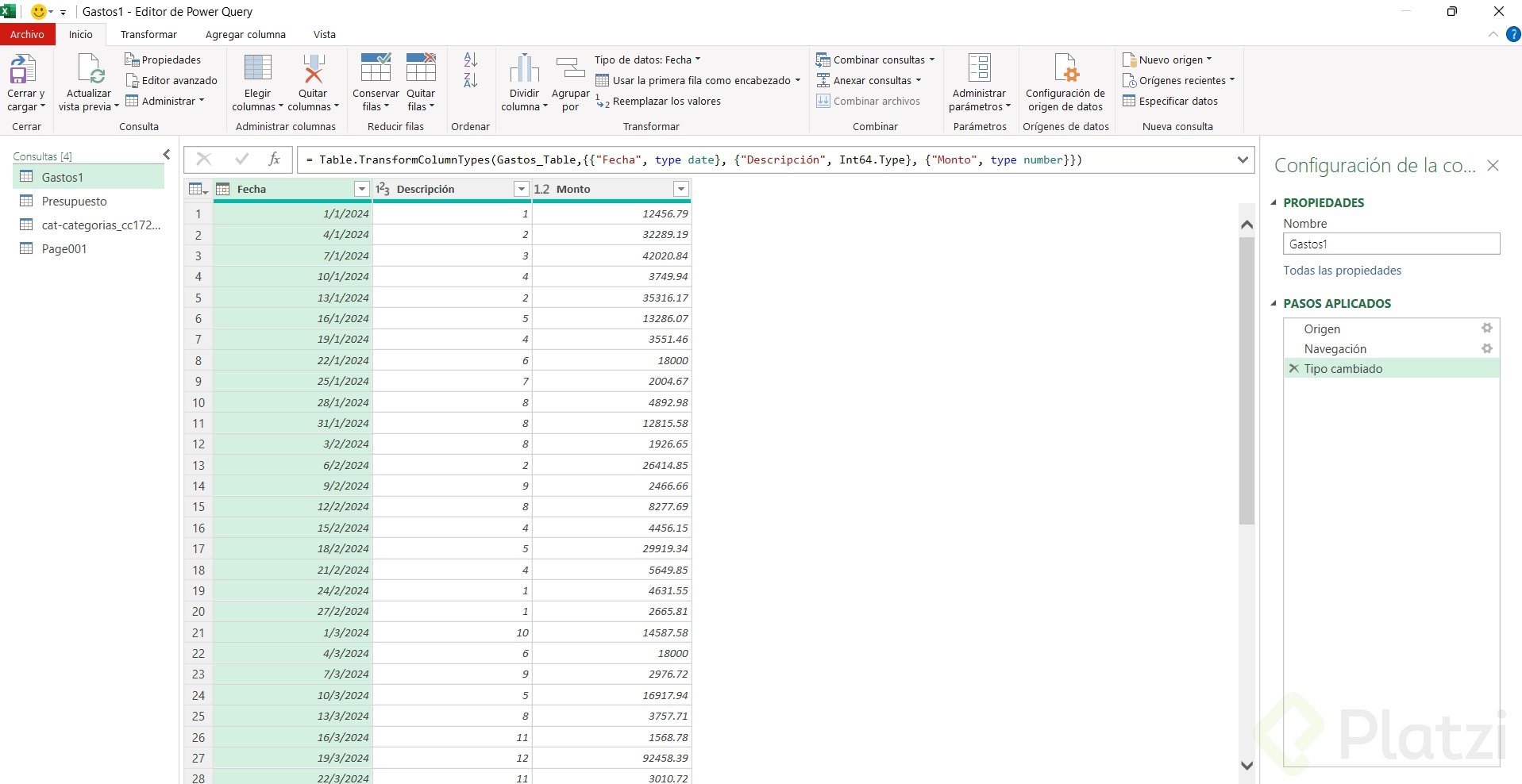
Task: Click Actualizar vista previa icon
Action: [89, 70]
